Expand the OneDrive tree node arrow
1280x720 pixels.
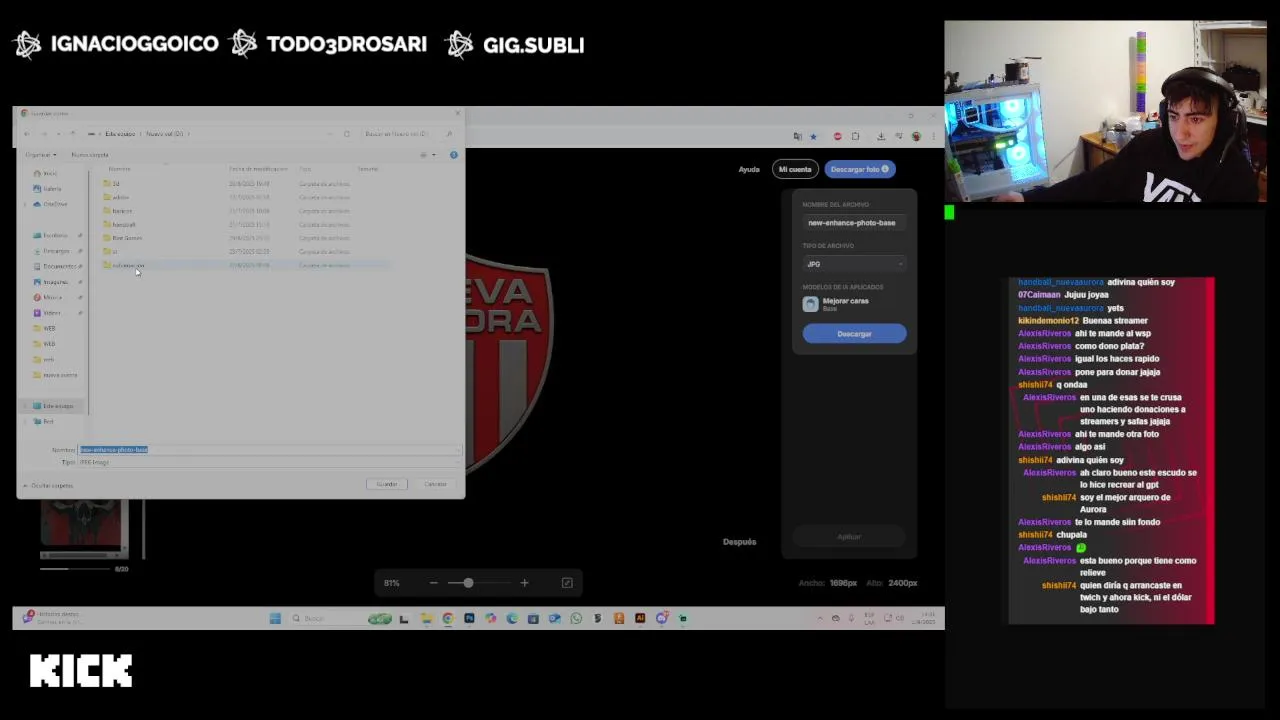pyautogui.click(x=25, y=204)
